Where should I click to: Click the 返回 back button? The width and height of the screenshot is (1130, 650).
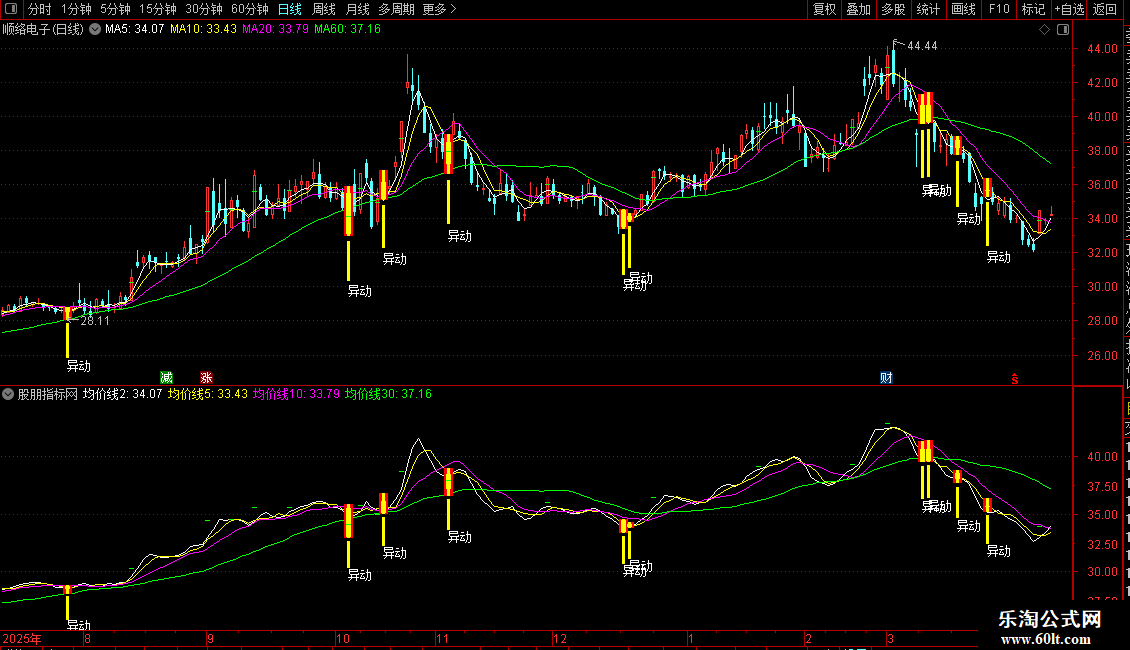click(x=1104, y=9)
